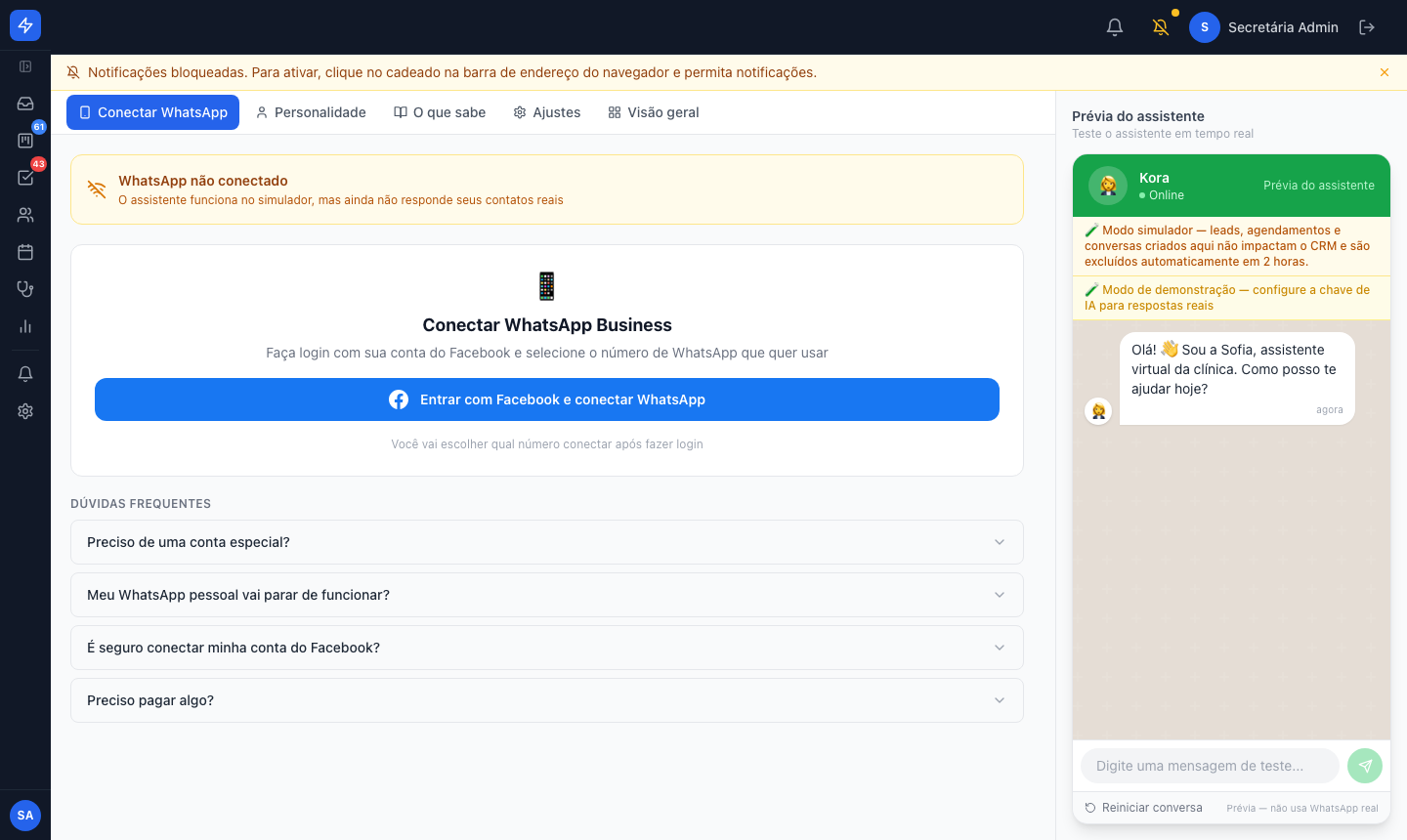Expand 'Preciso pagar algo?' question
This screenshot has width=1407, height=840.
547,700
